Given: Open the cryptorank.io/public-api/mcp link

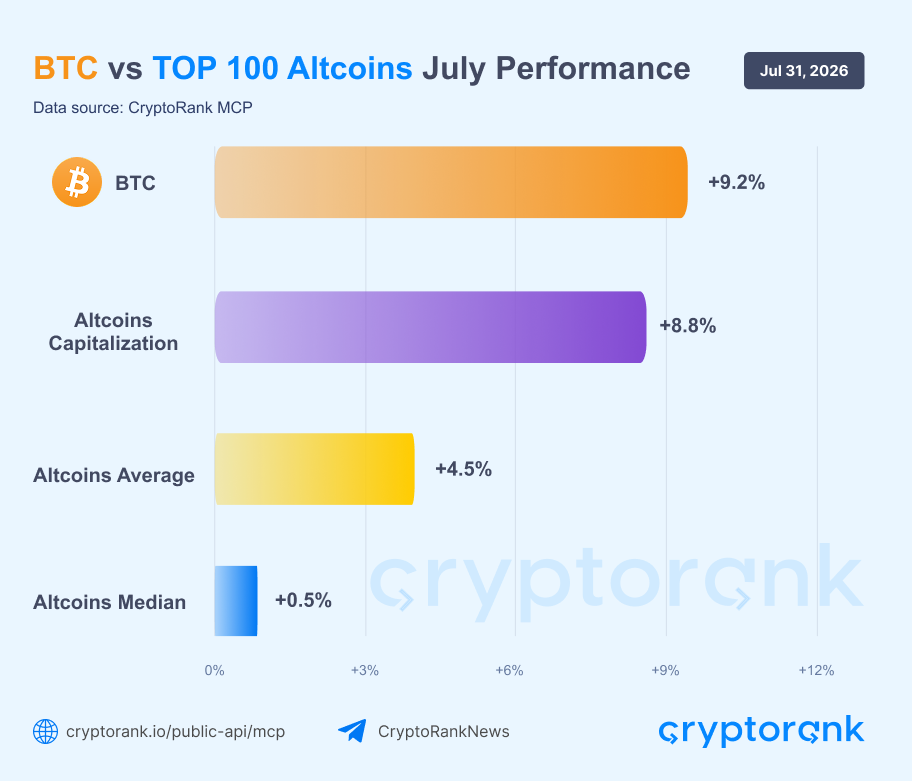Looking at the screenshot, I should pos(176,732).
